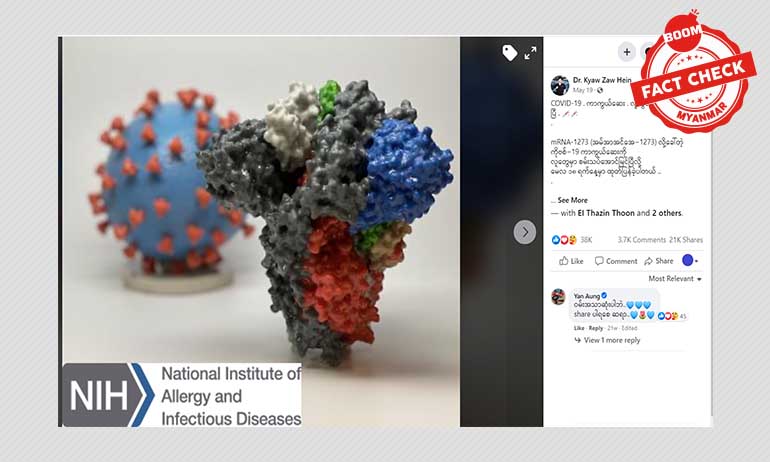This screenshot has width=770, height=462.
Task: Click the plus create button
Action: click(x=627, y=52)
